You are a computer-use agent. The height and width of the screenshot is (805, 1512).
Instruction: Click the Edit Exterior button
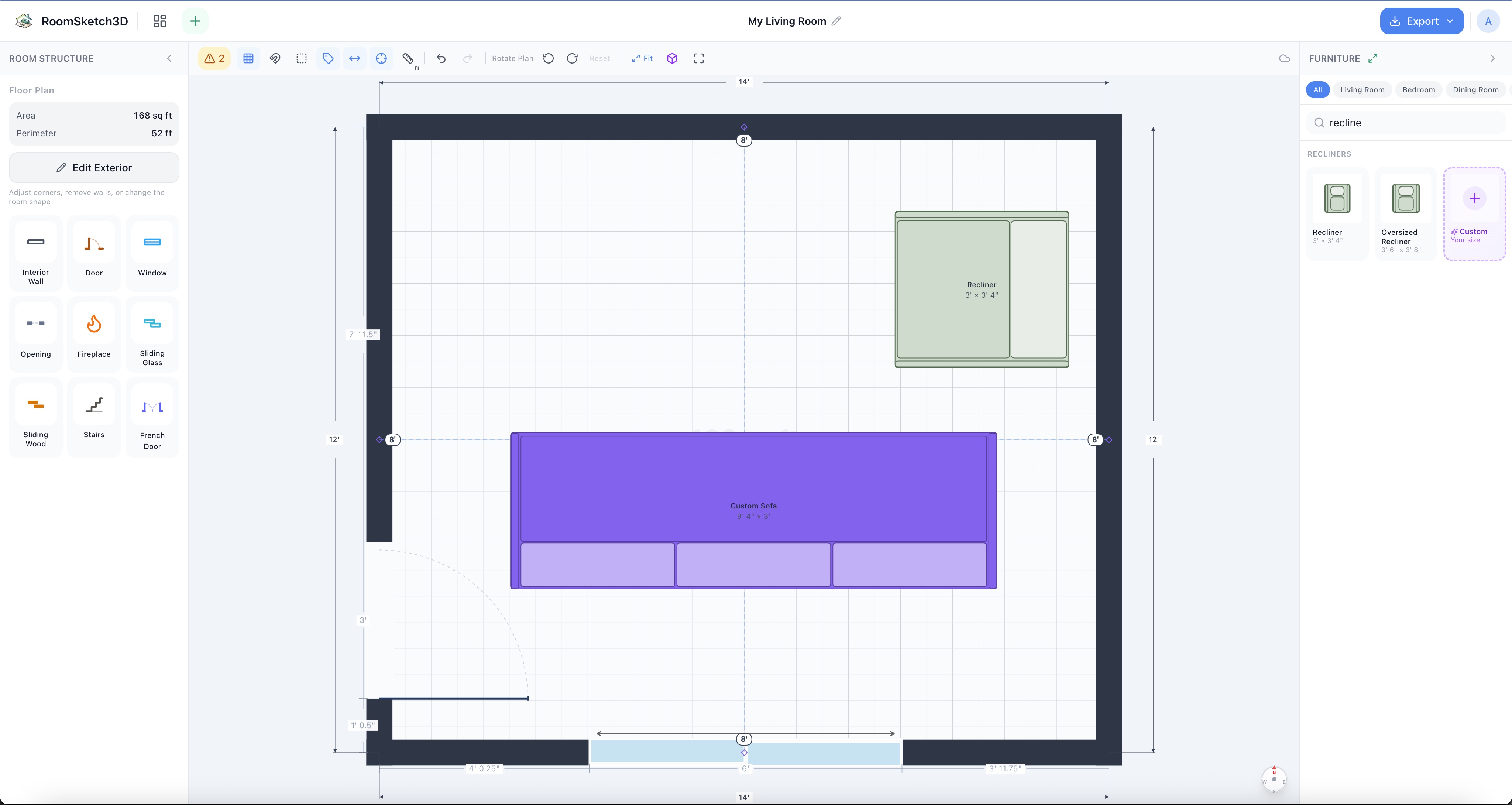(94, 168)
